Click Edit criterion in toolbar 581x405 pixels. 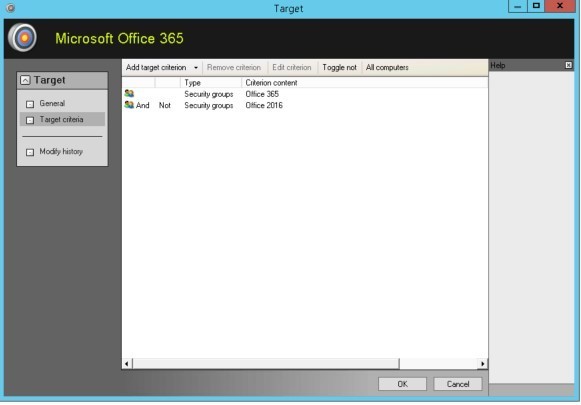coord(292,67)
